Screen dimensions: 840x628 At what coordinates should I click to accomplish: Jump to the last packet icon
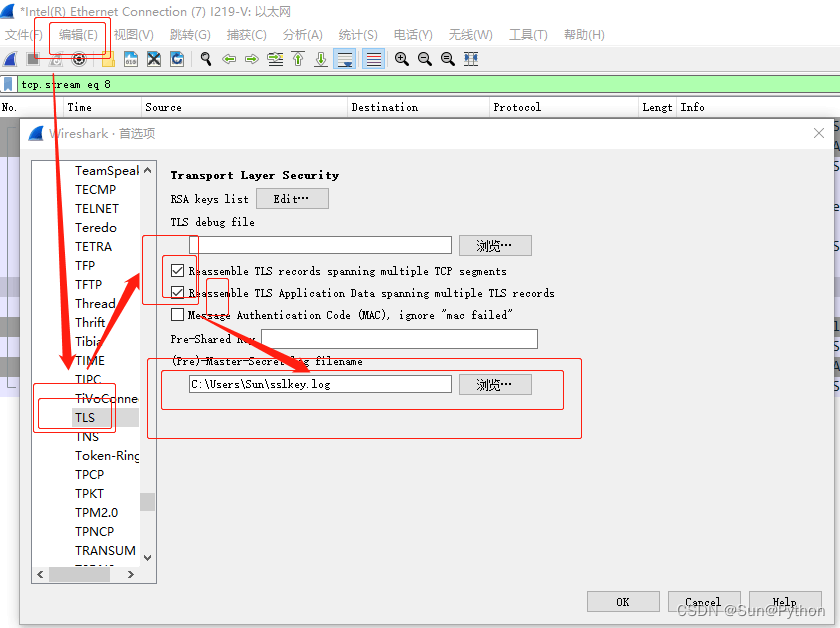coord(321,59)
